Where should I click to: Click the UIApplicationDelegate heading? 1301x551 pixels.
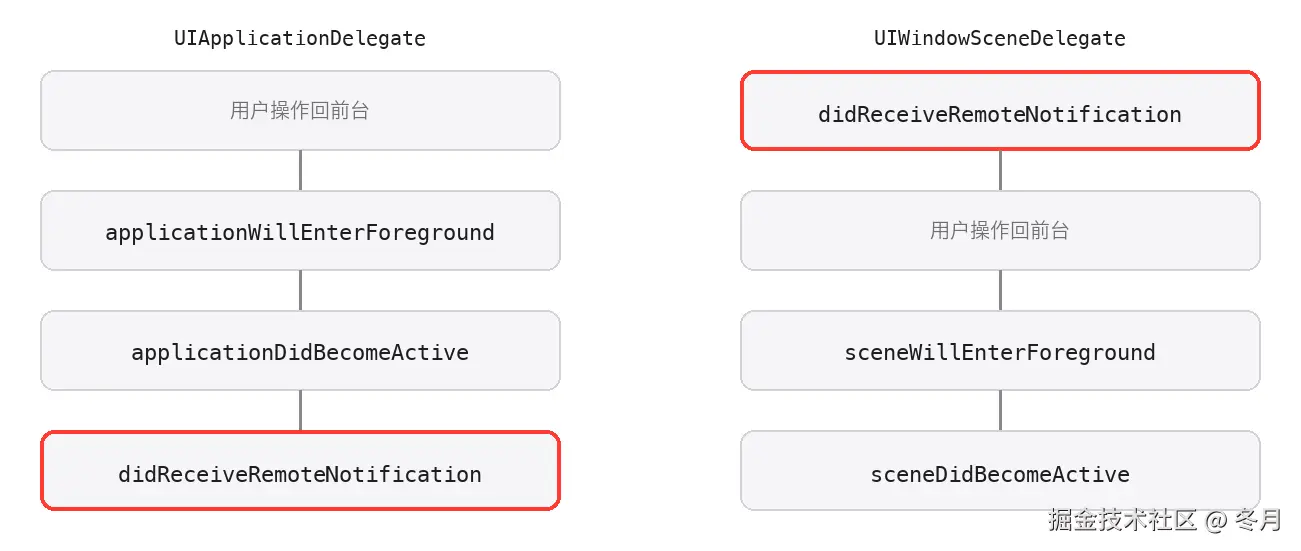[300, 39]
